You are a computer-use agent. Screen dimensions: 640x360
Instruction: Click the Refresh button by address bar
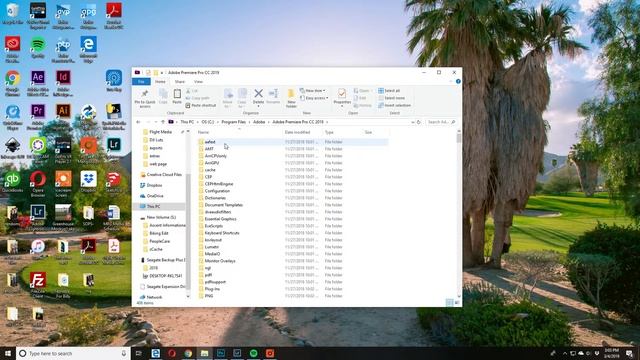[419, 122]
